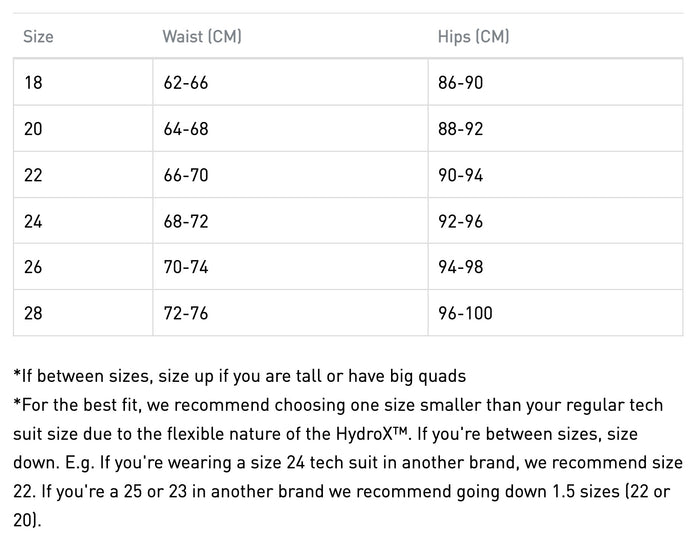Screen dimensions: 700x547
Task: Click the Size column header
Action: tap(38, 37)
